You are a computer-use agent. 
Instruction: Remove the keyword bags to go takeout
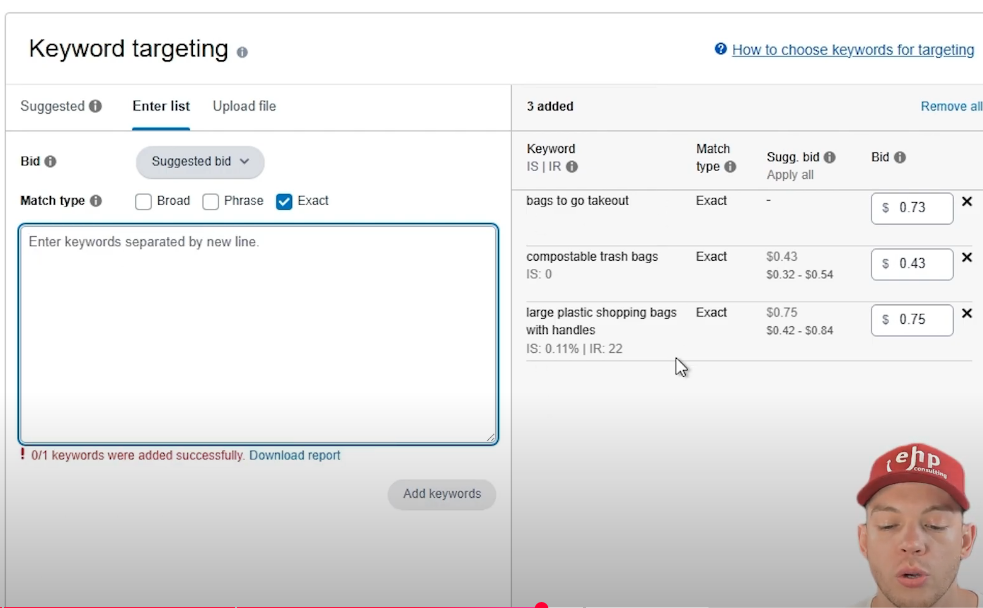[966, 202]
